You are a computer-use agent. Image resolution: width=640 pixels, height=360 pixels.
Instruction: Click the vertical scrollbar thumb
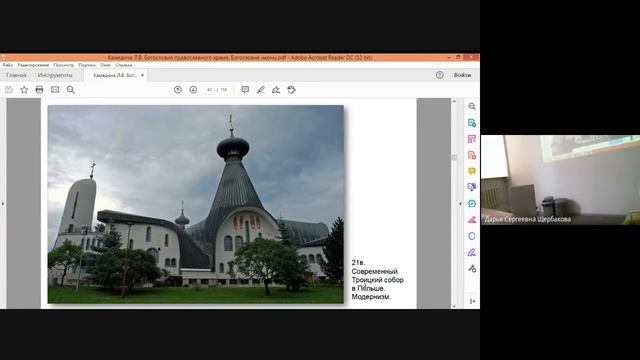coord(454,157)
